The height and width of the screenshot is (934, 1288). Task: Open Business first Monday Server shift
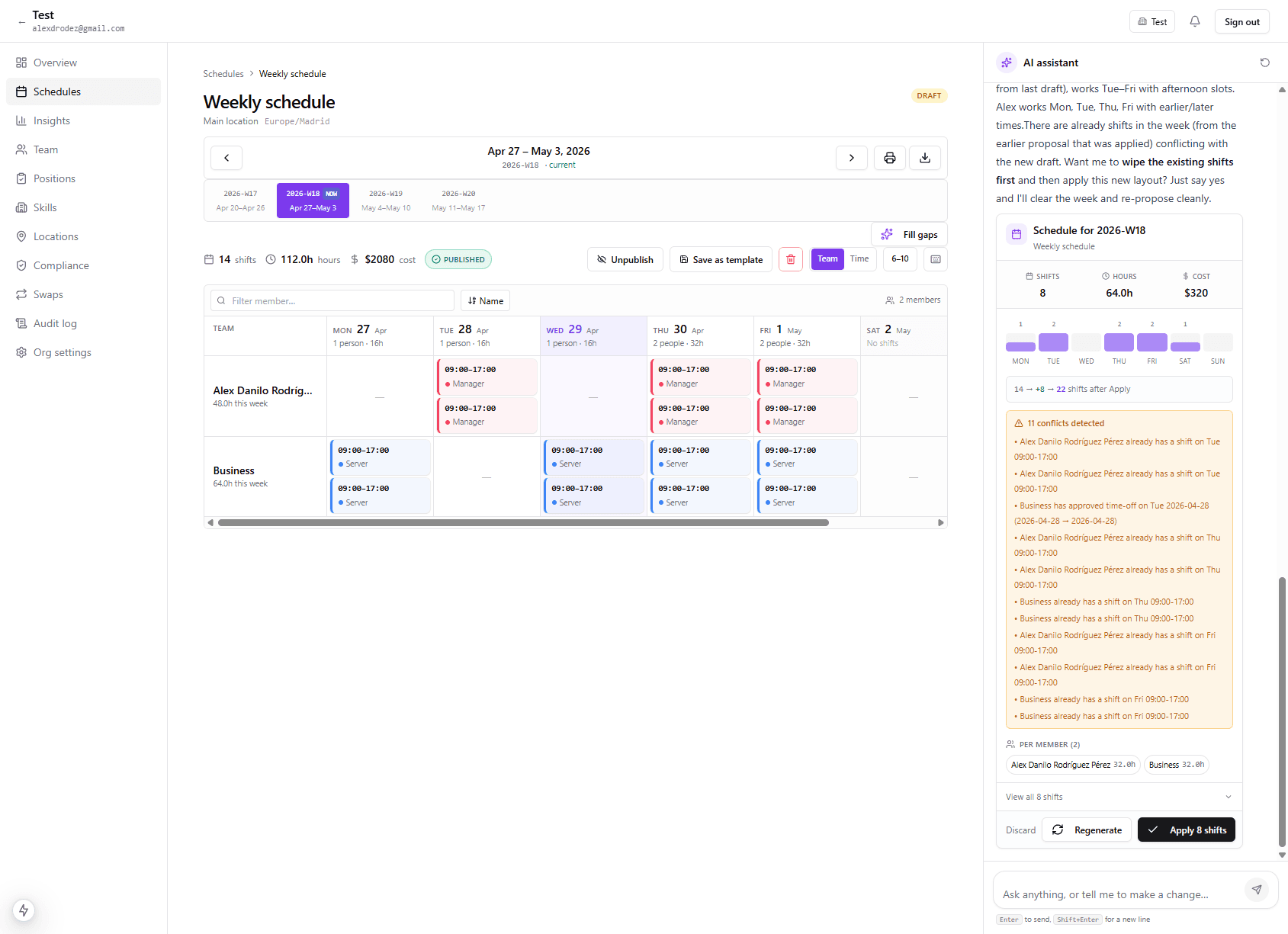[x=381, y=457]
